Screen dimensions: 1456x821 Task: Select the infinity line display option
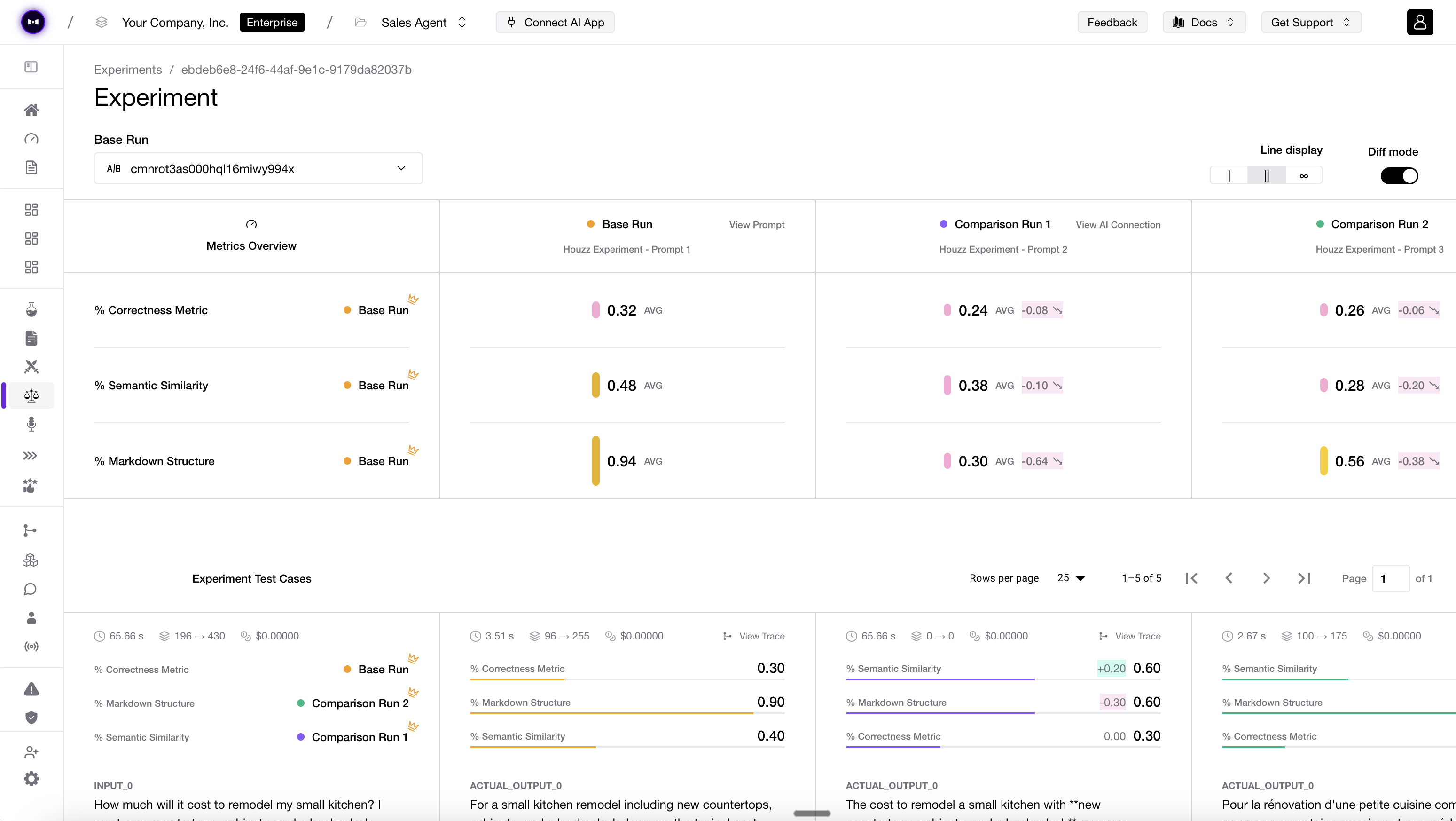(1303, 175)
